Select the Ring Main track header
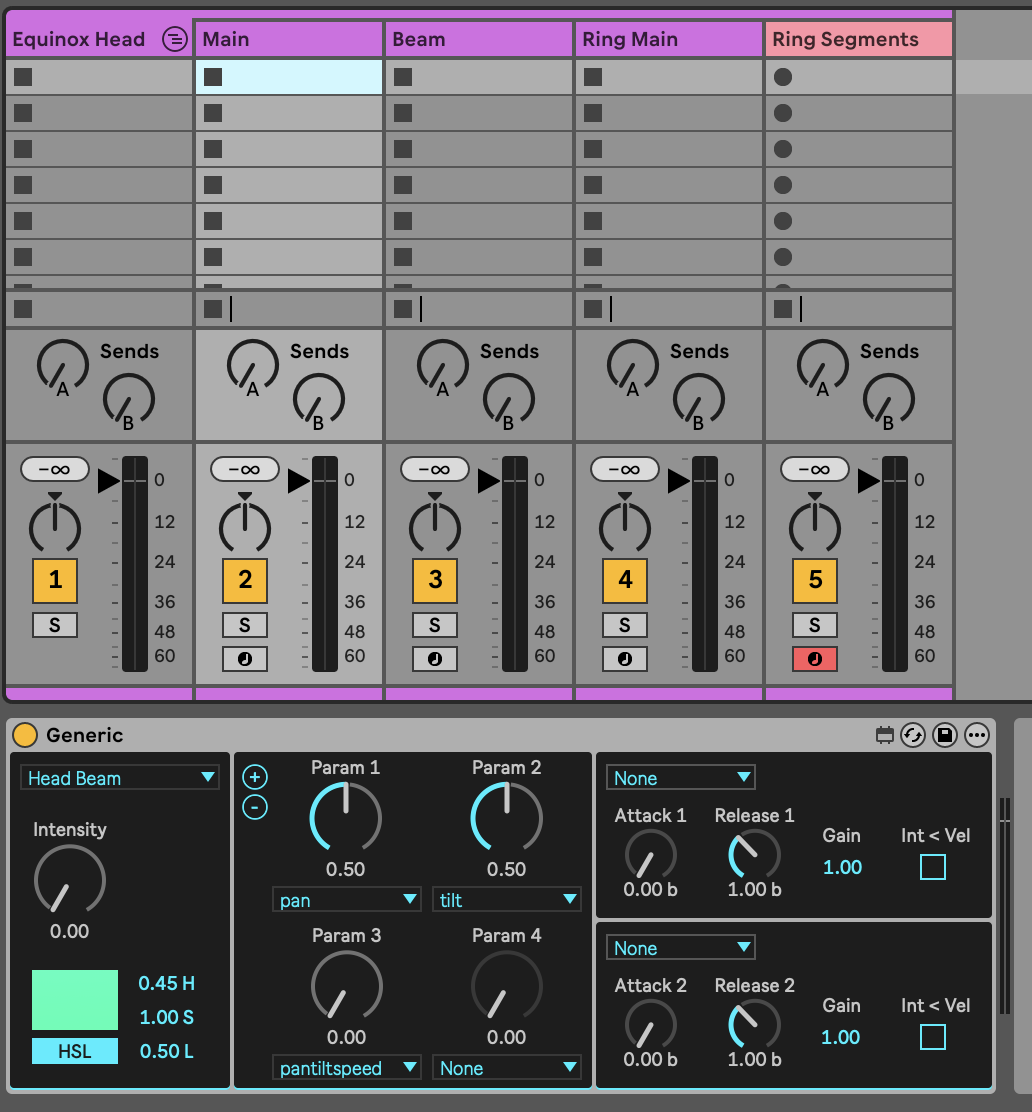Viewport: 1032px width, 1112px height. point(668,40)
